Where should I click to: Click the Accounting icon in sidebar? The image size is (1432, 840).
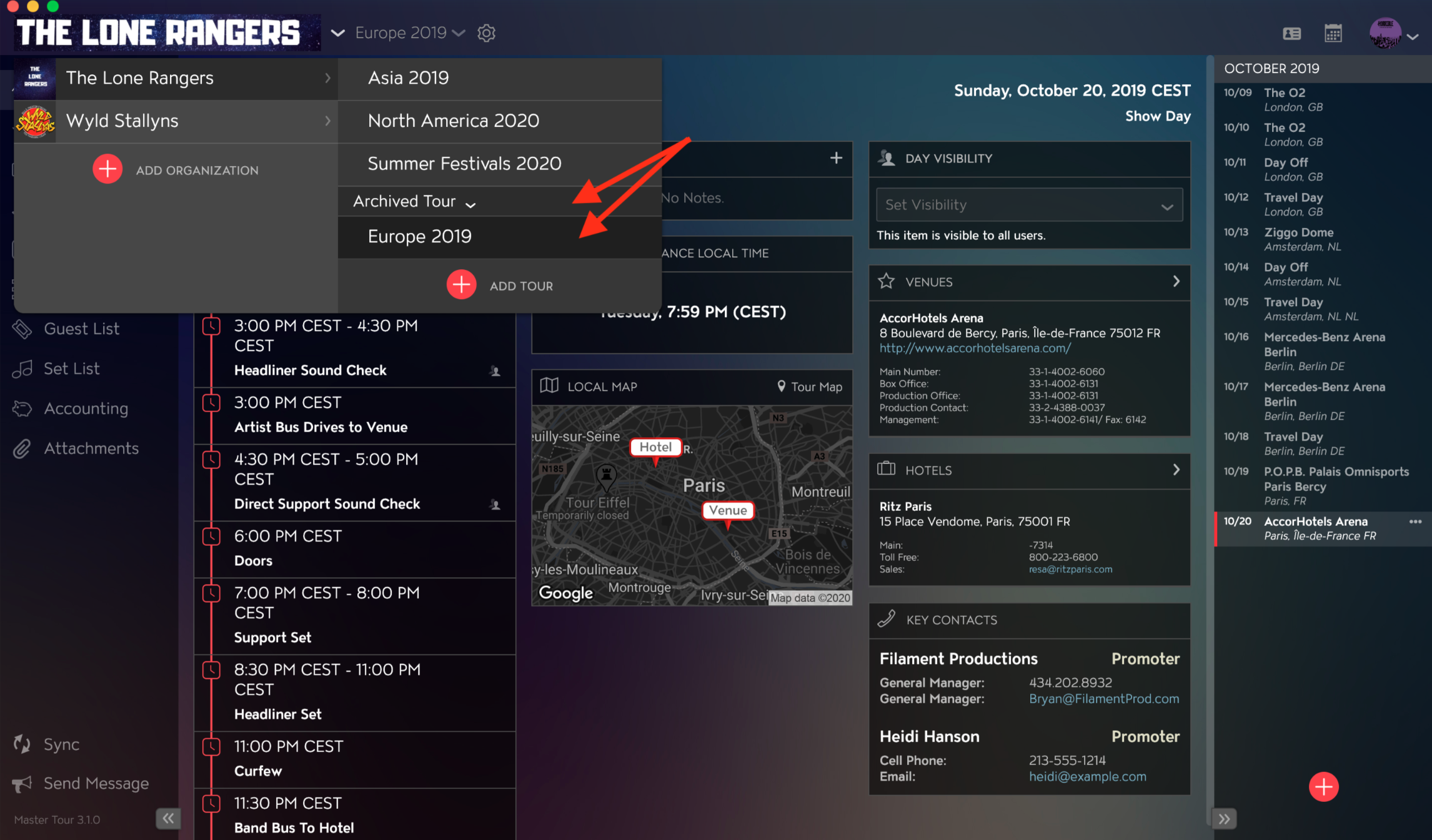click(22, 408)
